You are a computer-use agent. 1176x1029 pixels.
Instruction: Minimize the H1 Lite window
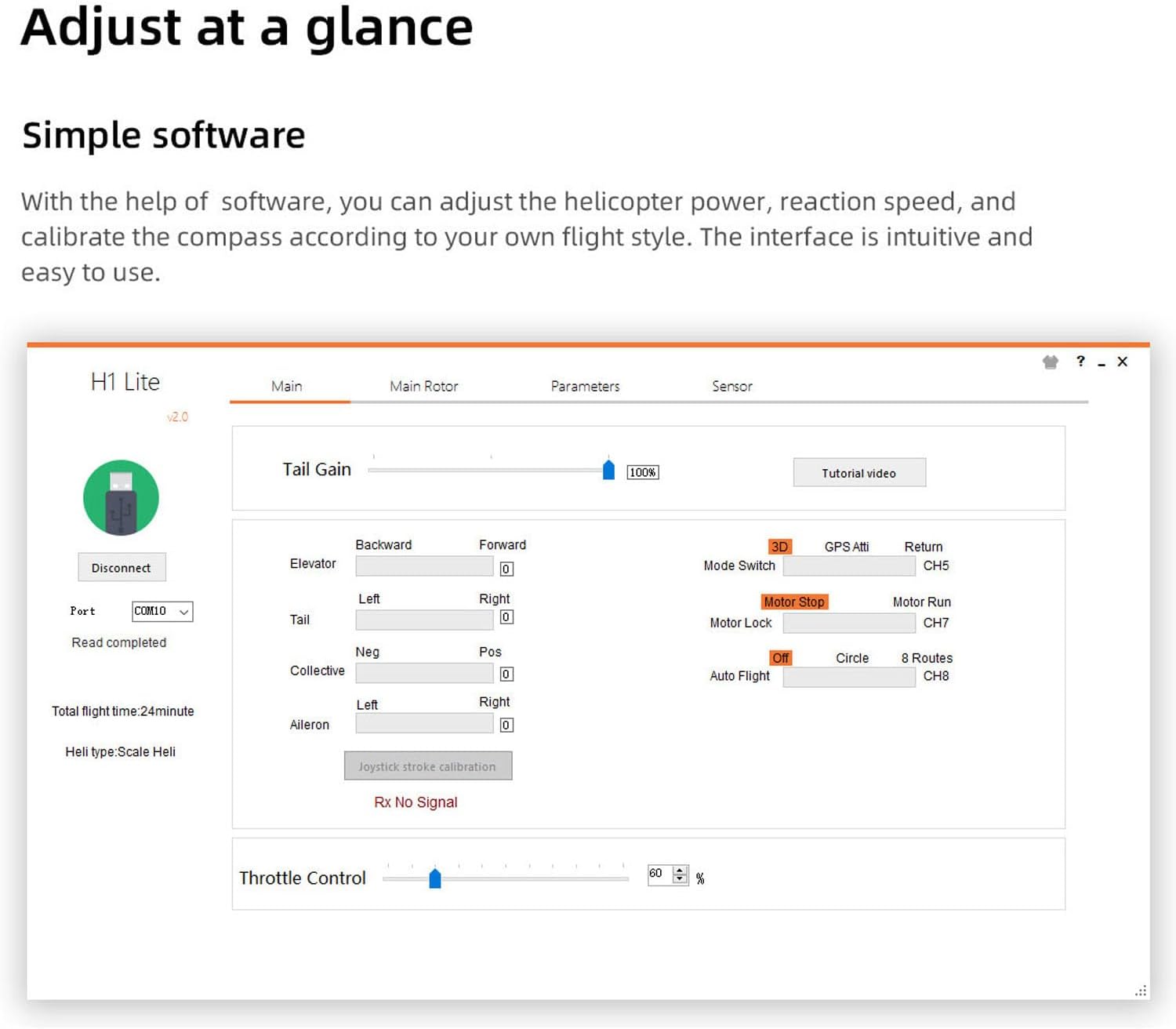pos(1102,363)
